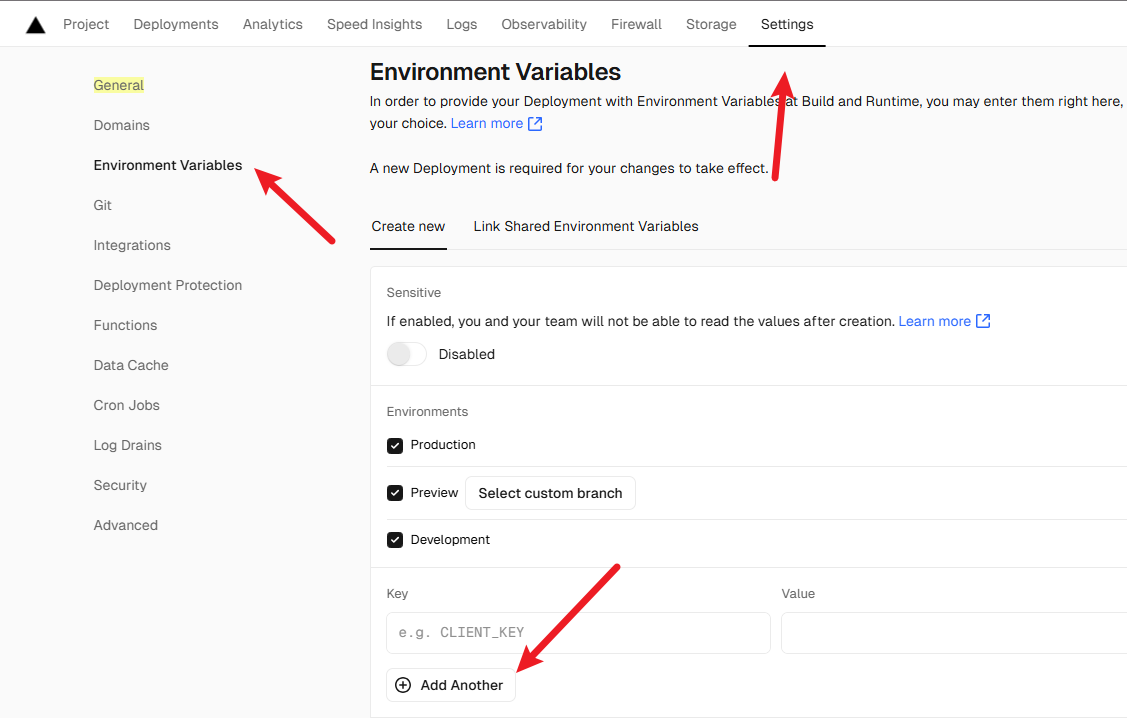
Task: Click the Key input field
Action: pyautogui.click(x=578, y=633)
